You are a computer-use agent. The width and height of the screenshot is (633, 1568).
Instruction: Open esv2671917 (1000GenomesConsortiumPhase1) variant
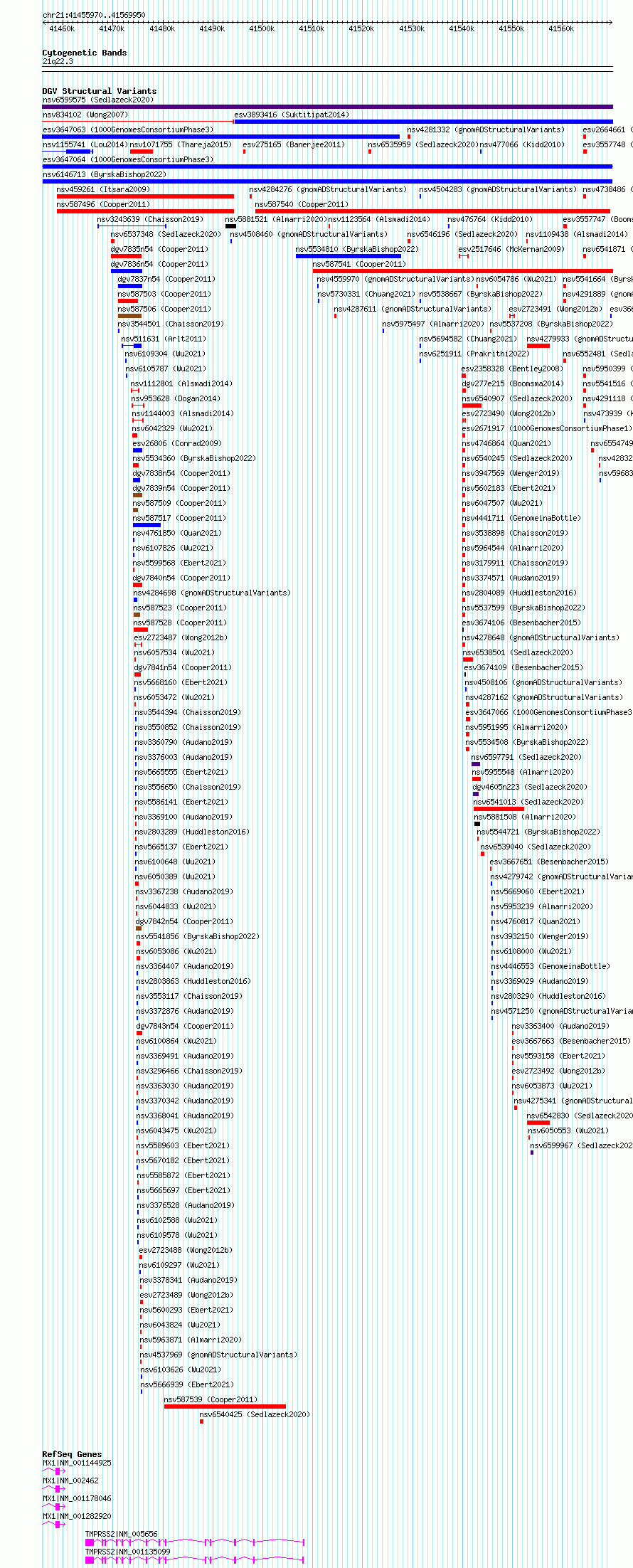pyautogui.click(x=547, y=428)
